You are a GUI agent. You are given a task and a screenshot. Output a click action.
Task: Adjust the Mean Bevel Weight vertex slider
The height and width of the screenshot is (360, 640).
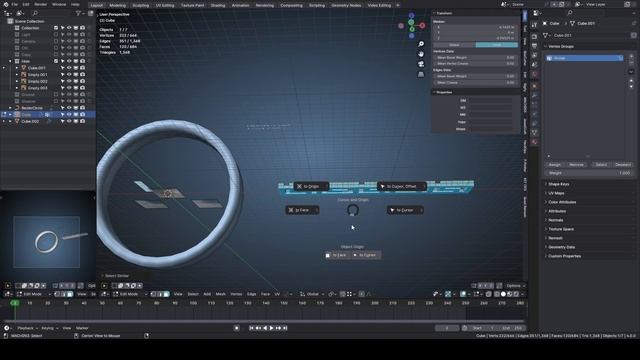476,58
